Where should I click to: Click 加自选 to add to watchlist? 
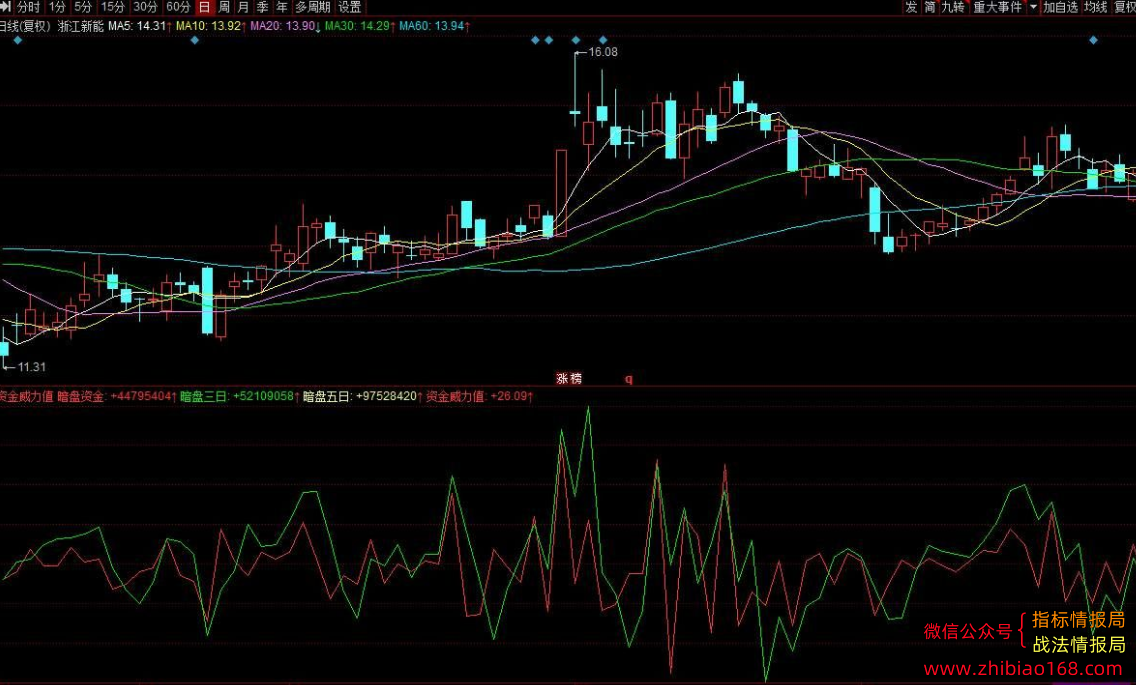(1061, 7)
